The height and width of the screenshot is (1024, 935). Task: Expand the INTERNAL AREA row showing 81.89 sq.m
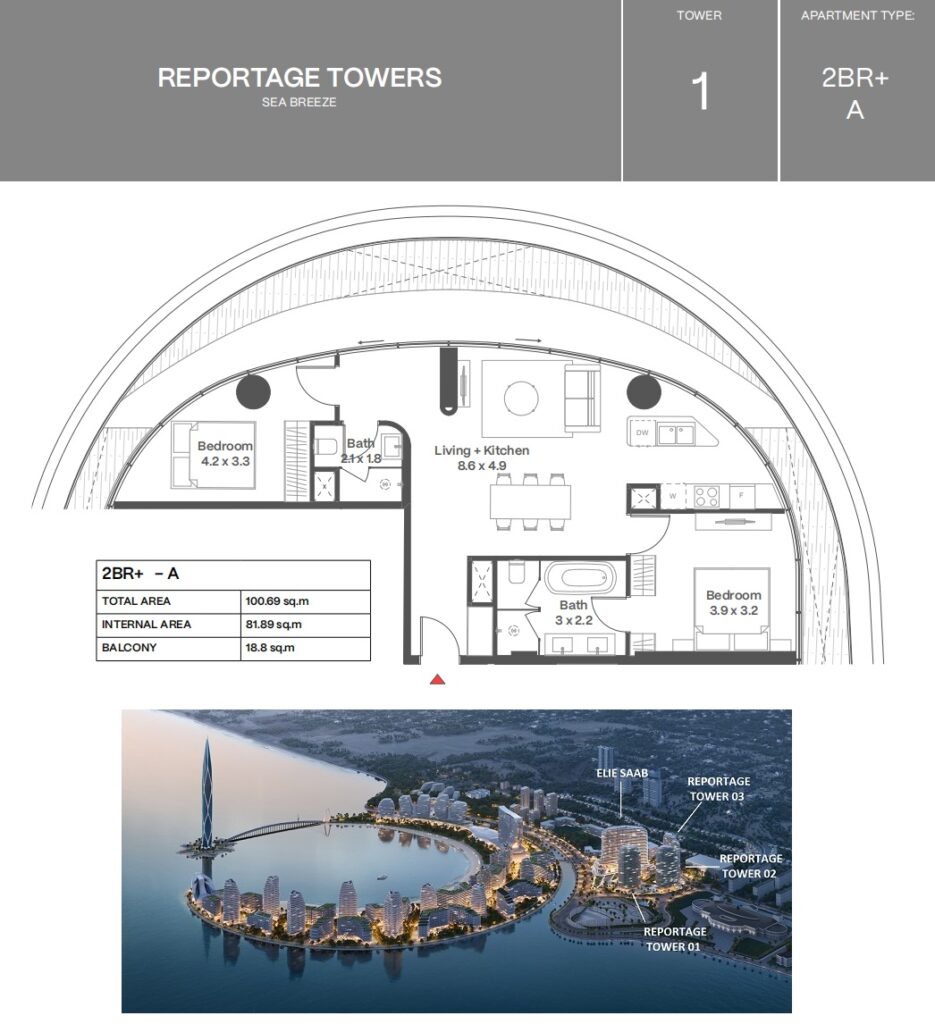pos(230,624)
